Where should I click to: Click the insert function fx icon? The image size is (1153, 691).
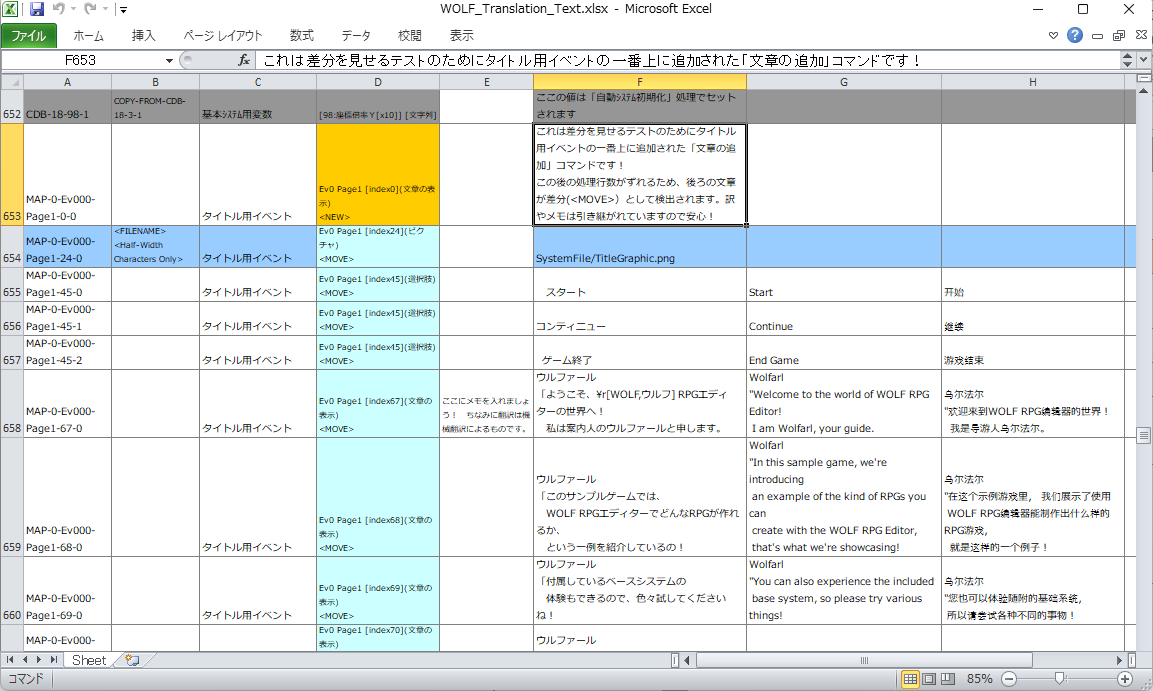point(243,60)
